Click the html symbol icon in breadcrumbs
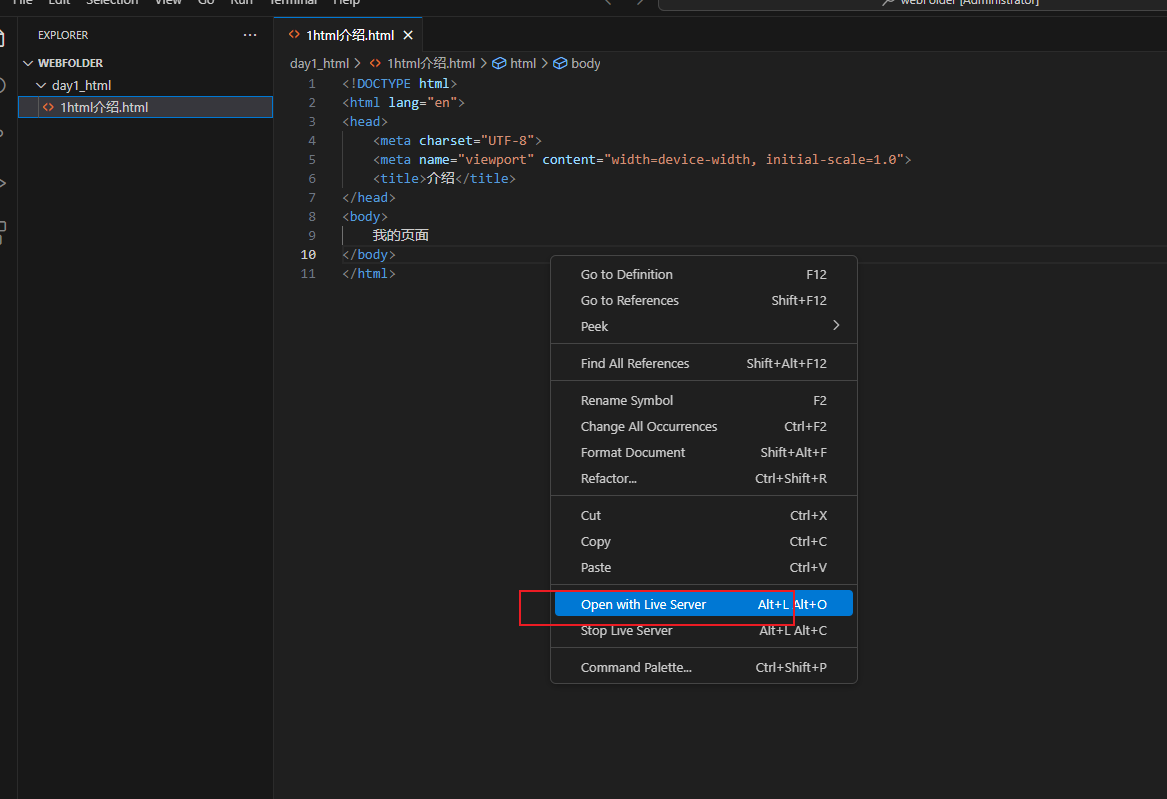 [x=499, y=63]
